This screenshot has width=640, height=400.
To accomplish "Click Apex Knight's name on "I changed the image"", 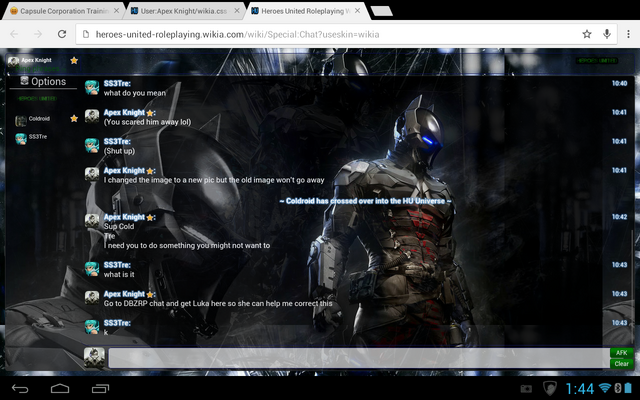I will pos(124,170).
